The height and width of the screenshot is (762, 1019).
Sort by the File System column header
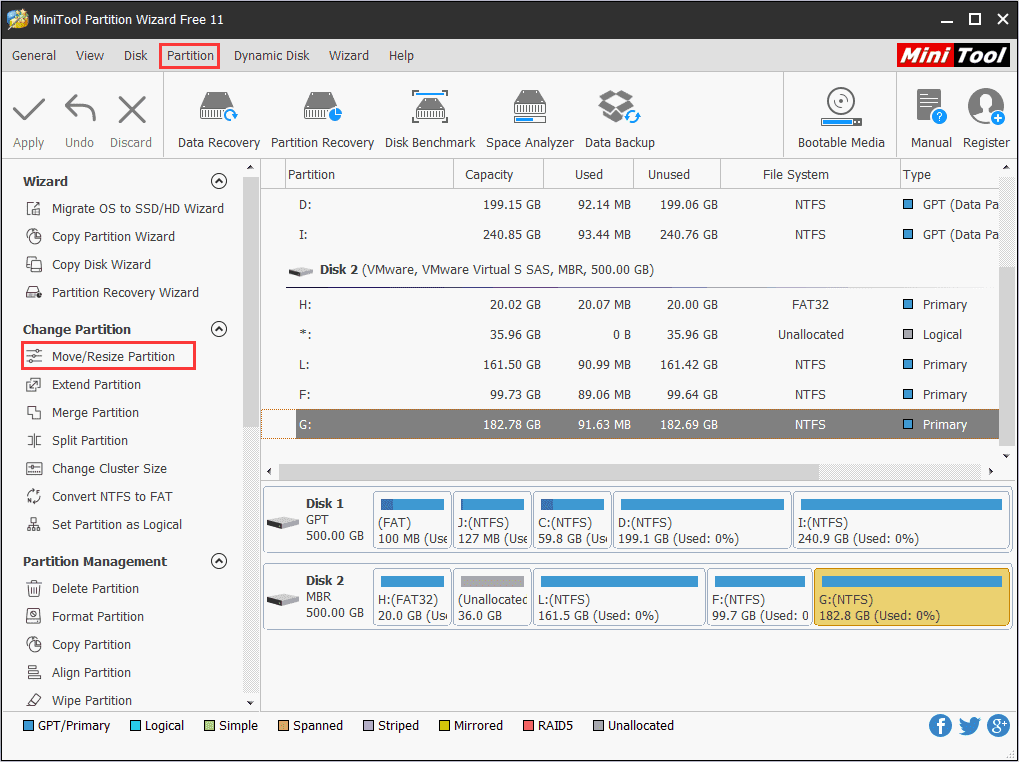810,175
